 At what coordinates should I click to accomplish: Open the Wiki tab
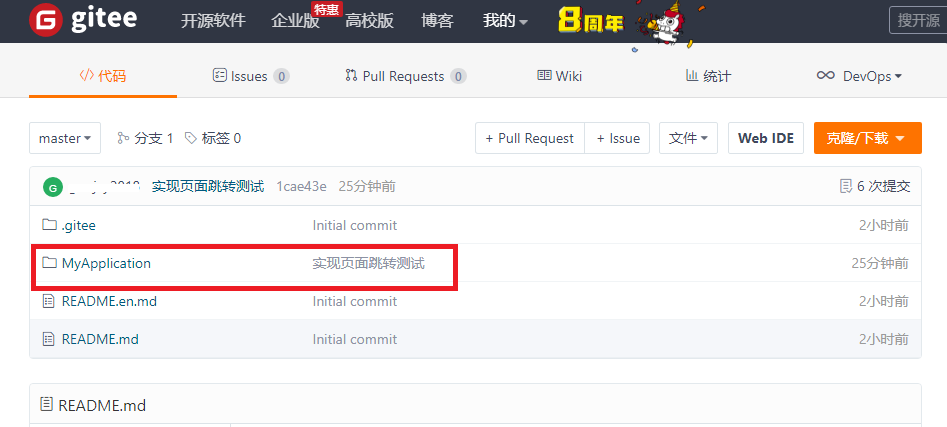pyautogui.click(x=559, y=76)
